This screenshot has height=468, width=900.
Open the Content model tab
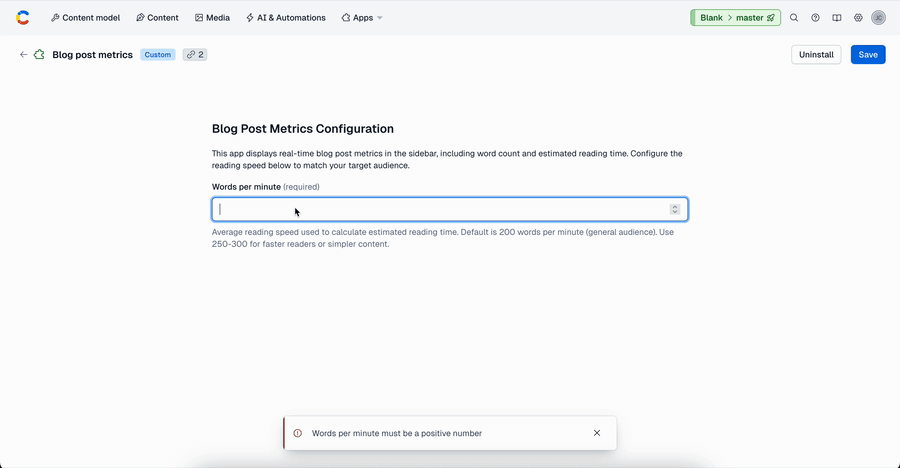coord(85,18)
